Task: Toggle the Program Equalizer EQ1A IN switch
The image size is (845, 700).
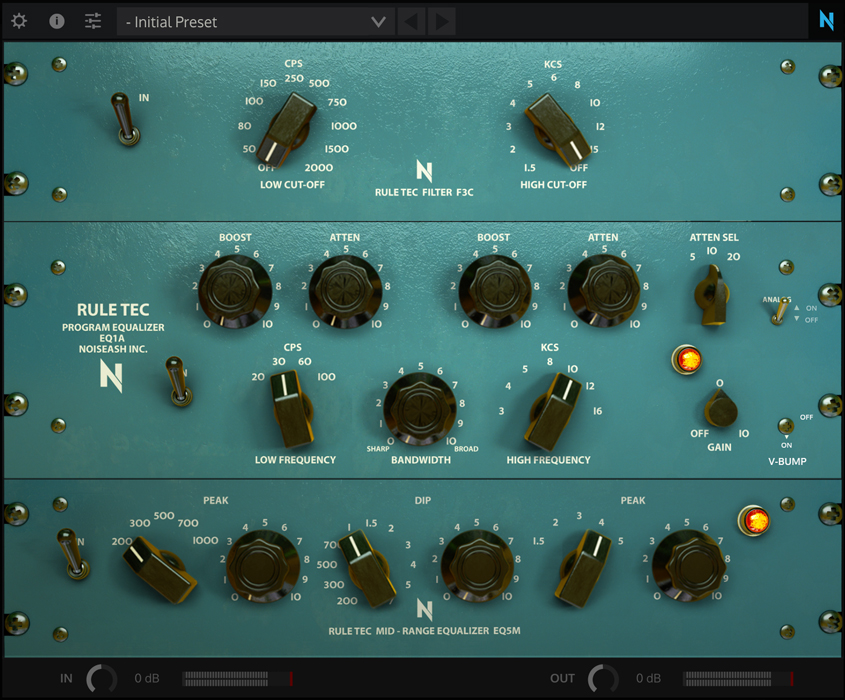Action: point(178,380)
